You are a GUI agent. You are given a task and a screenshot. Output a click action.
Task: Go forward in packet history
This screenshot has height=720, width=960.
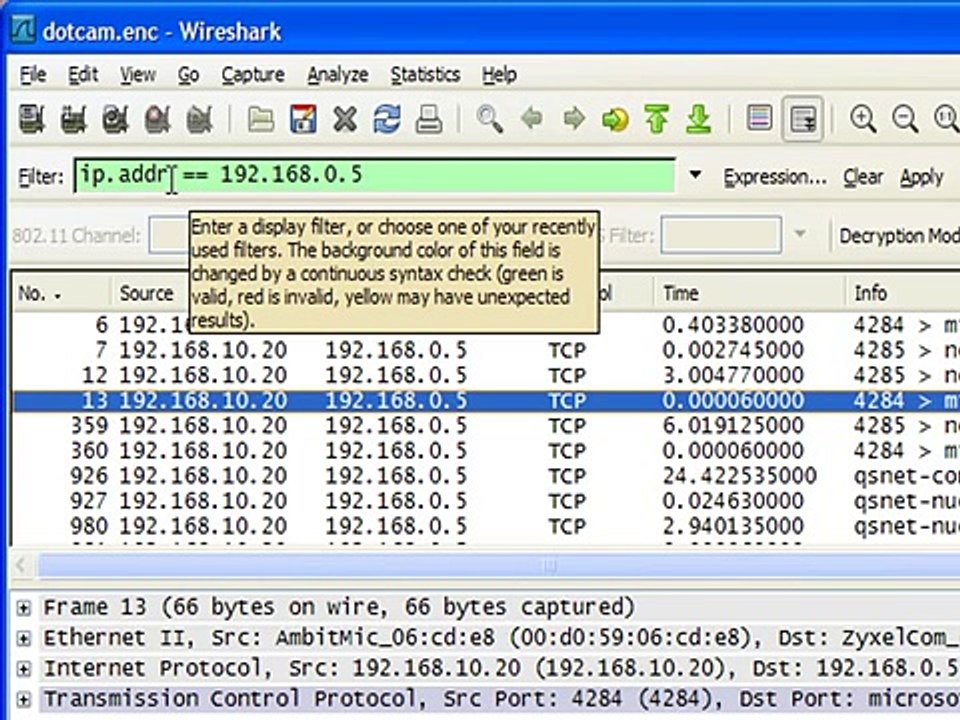(574, 118)
